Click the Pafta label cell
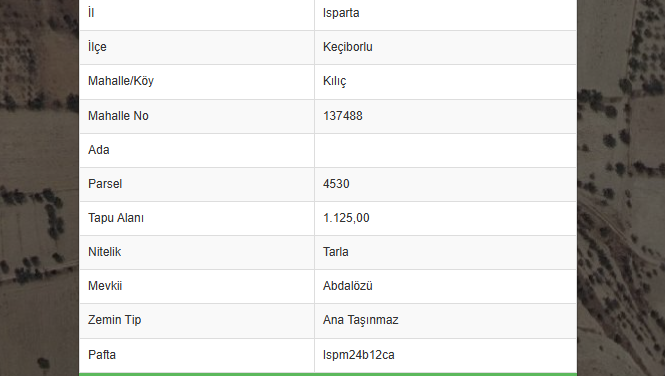 197,355
